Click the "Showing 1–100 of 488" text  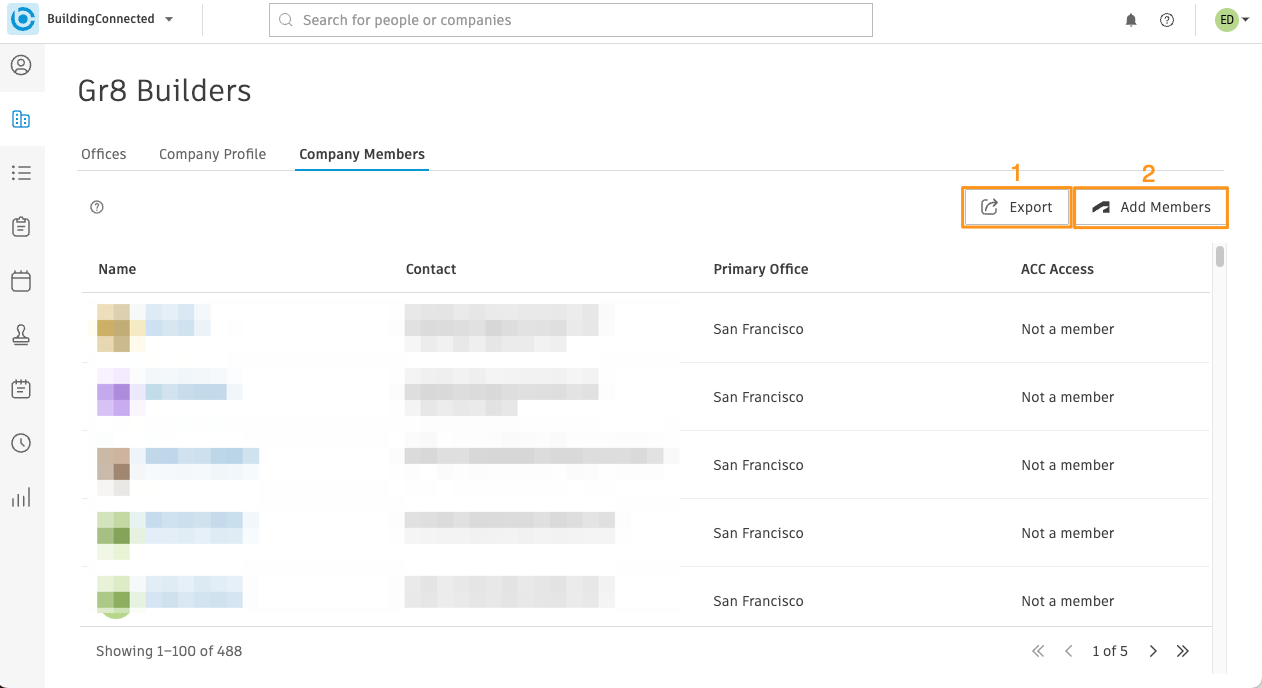[169, 651]
